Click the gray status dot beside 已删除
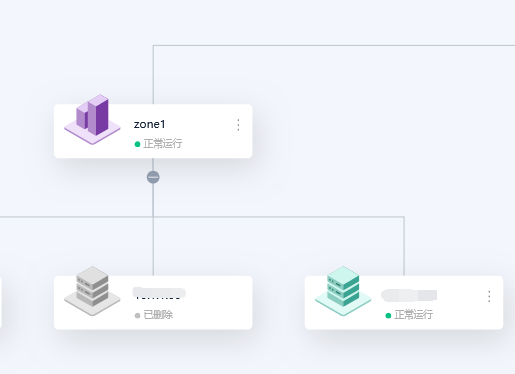This screenshot has width=515, height=374. click(137, 315)
